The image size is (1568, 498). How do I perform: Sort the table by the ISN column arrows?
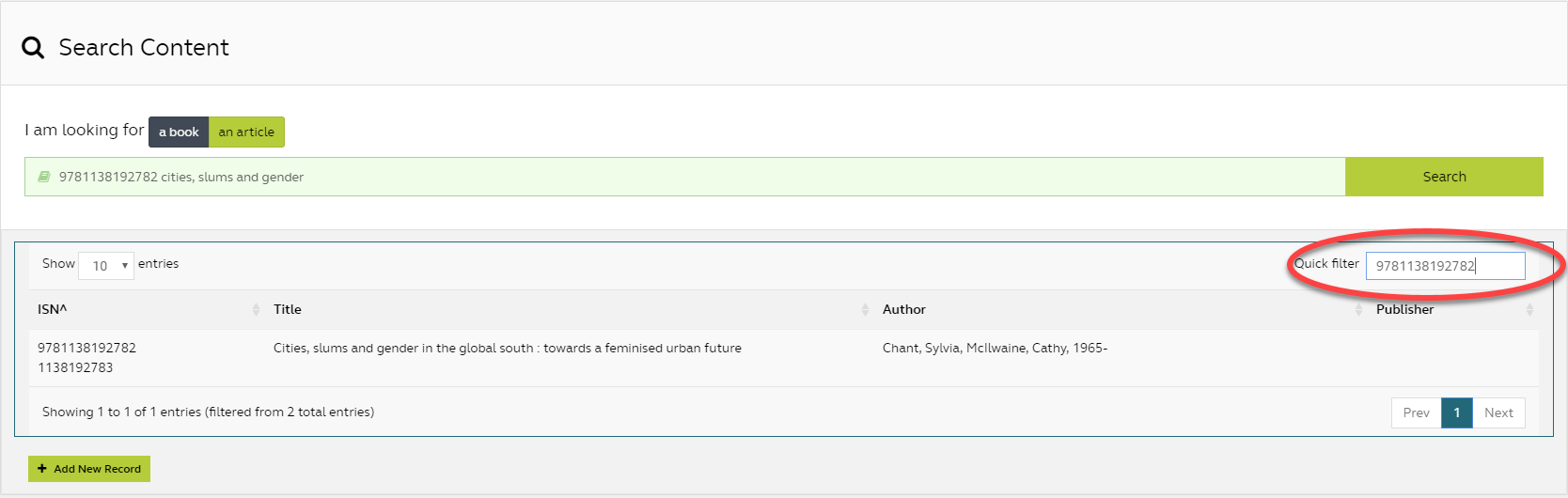click(x=256, y=309)
